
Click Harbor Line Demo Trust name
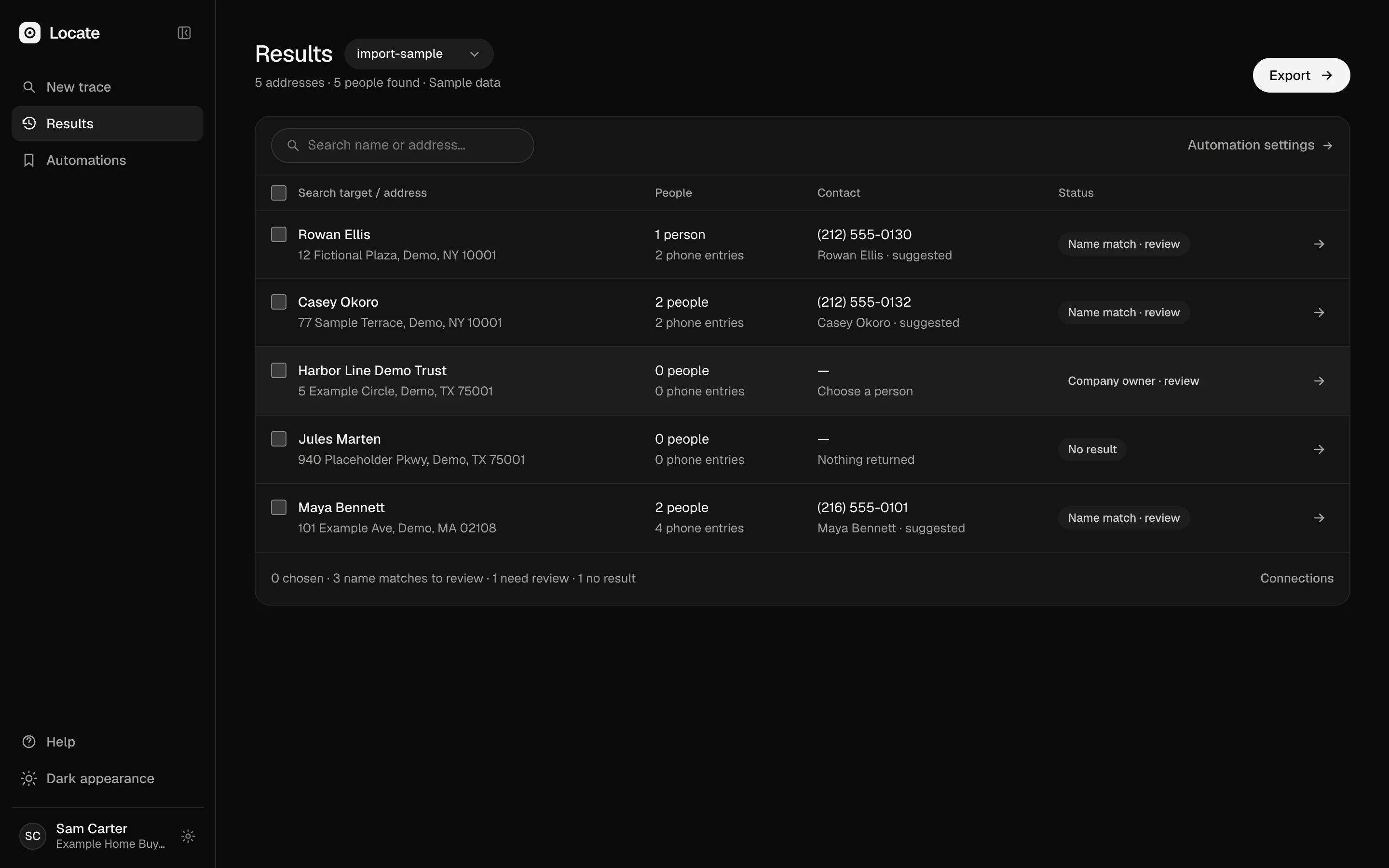click(372, 370)
